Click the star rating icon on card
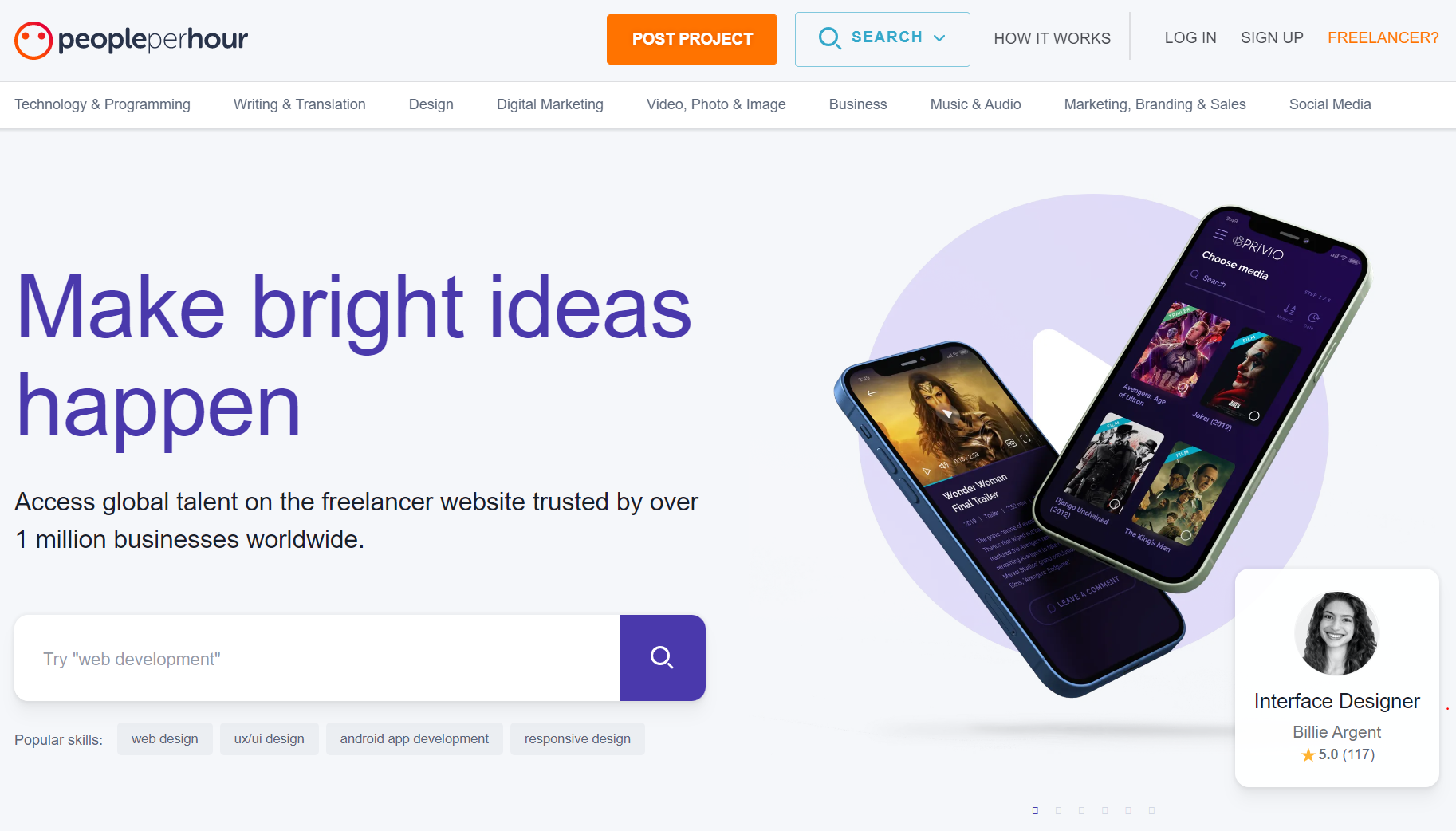The height and width of the screenshot is (831, 1456). [x=1308, y=755]
